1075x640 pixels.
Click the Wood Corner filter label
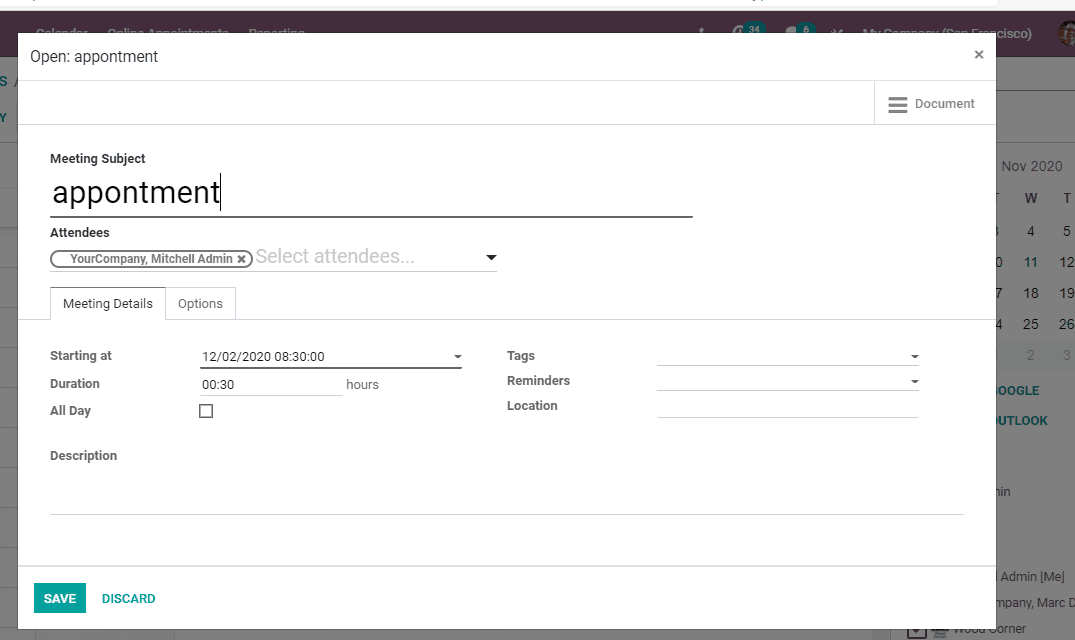click(989, 629)
